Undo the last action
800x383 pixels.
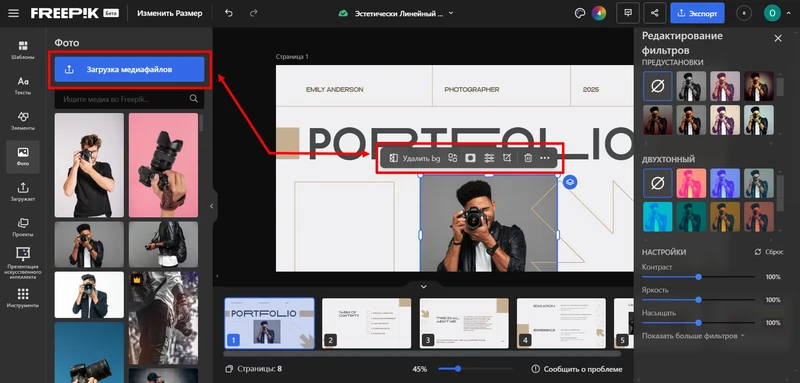[x=229, y=13]
